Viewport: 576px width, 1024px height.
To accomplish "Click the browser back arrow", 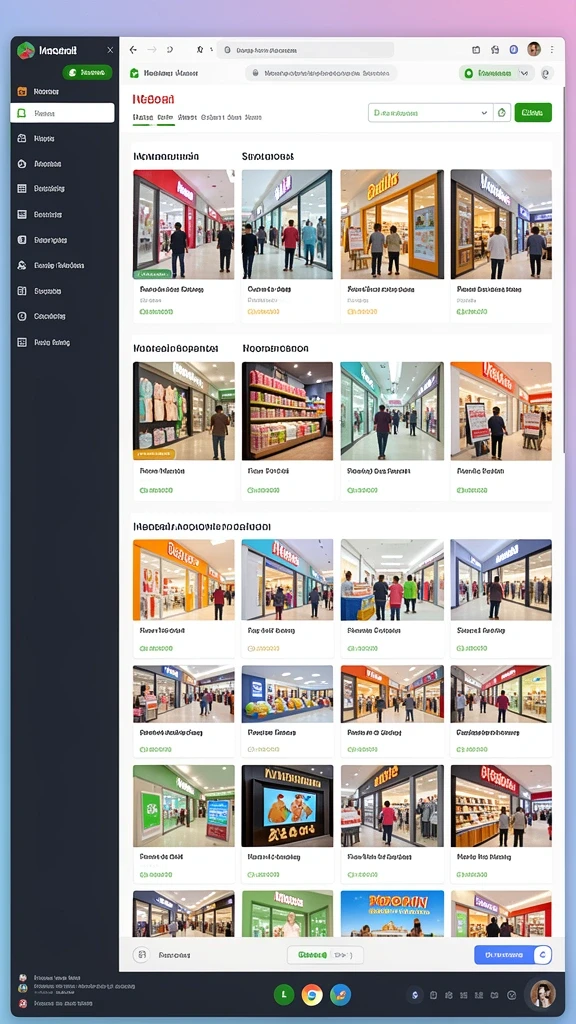I will [x=133, y=50].
